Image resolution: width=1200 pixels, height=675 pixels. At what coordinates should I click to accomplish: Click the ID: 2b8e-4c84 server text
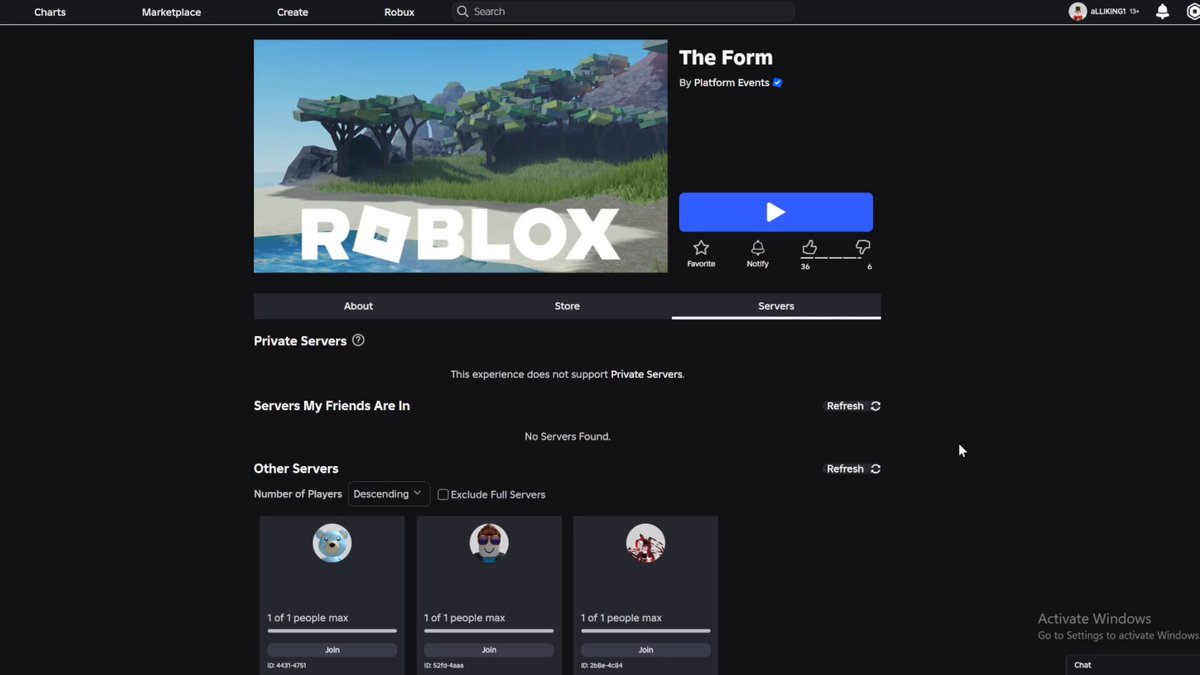coord(602,665)
